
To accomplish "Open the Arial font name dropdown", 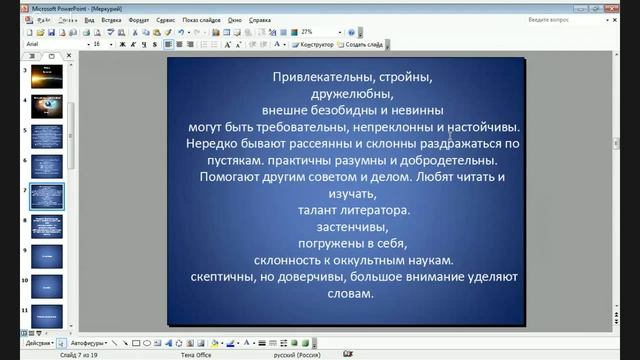I will pos(89,44).
